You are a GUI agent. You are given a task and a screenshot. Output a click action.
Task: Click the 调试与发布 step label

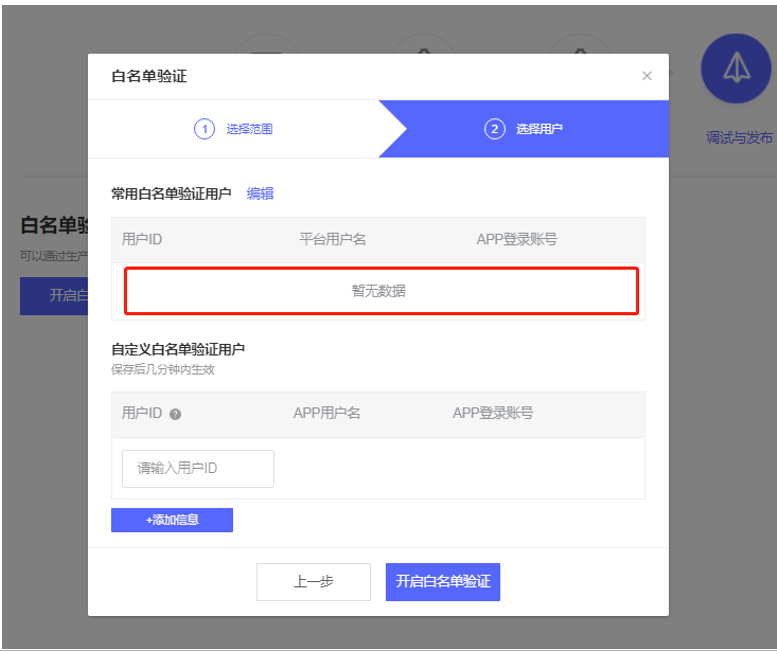pyautogui.click(x=738, y=138)
